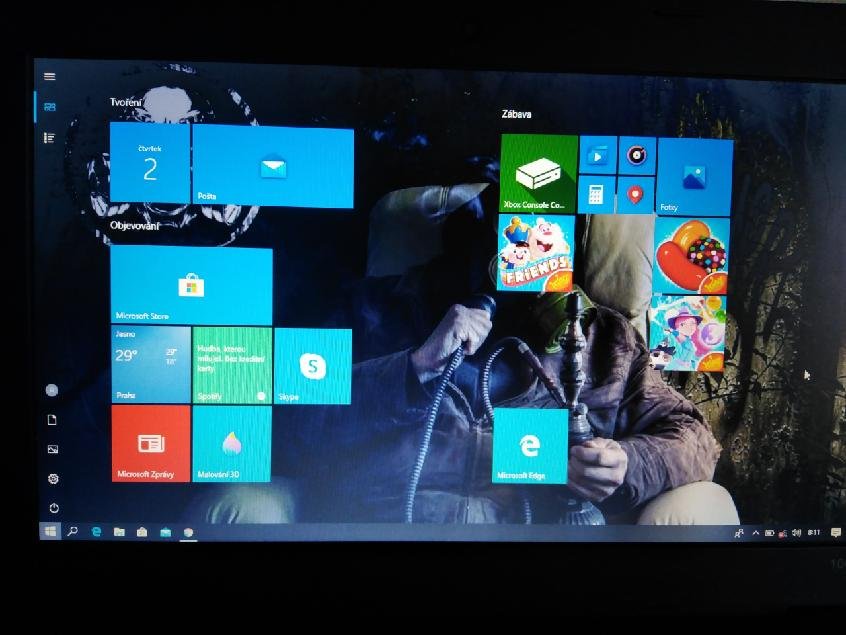This screenshot has height=635, width=846.
Task: Open the Microsoft Zprávy news tile
Action: click(x=151, y=443)
